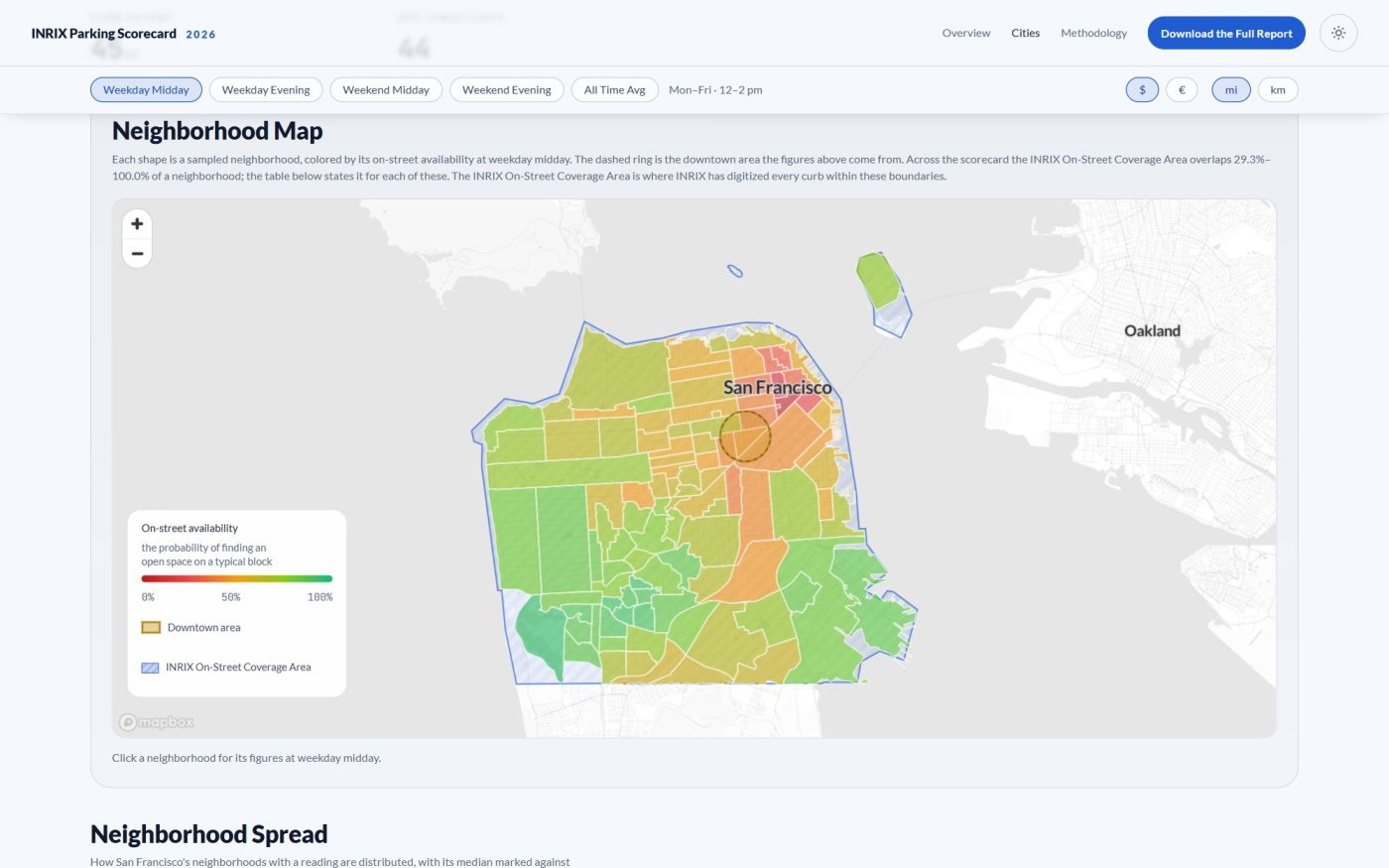
Task: Open the Cities nav item
Action: (x=1026, y=33)
